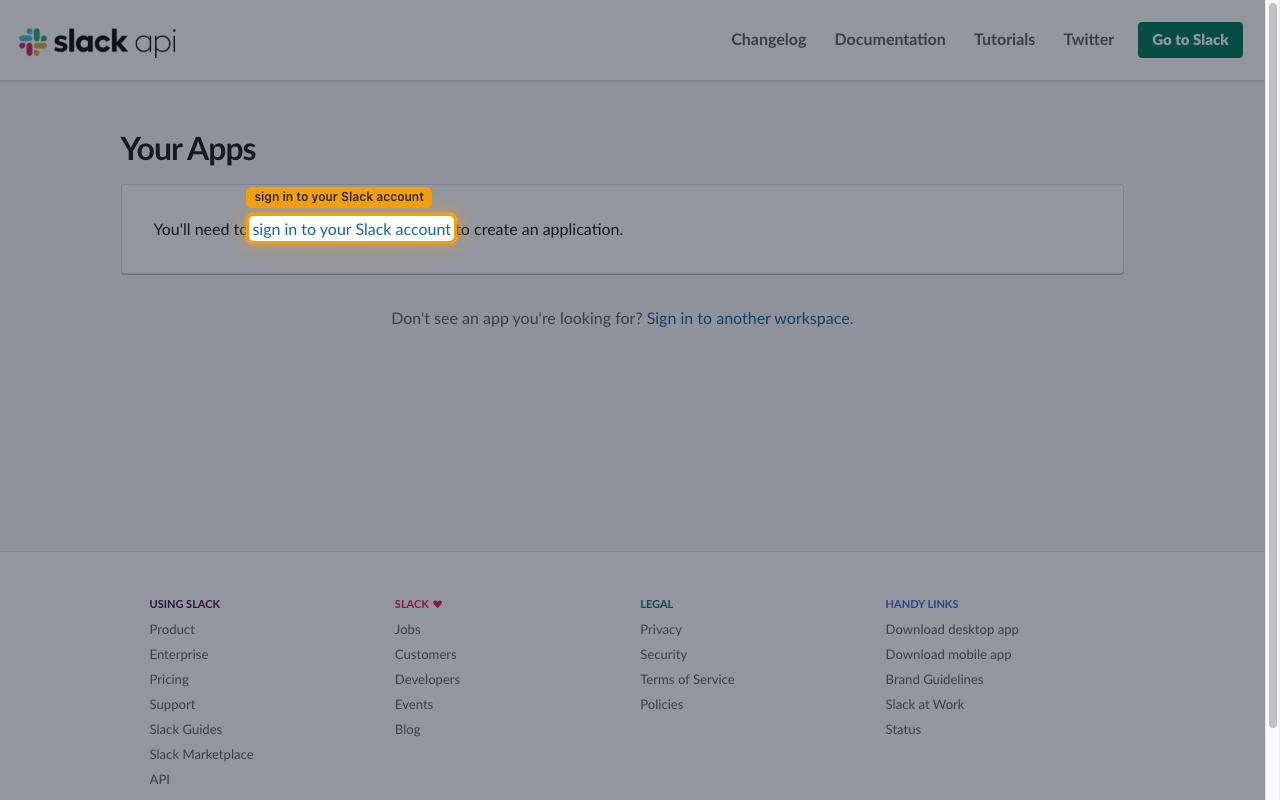Open the Slack at Work link
Screen dimensions: 1280x800
pyautogui.click(x=925, y=704)
